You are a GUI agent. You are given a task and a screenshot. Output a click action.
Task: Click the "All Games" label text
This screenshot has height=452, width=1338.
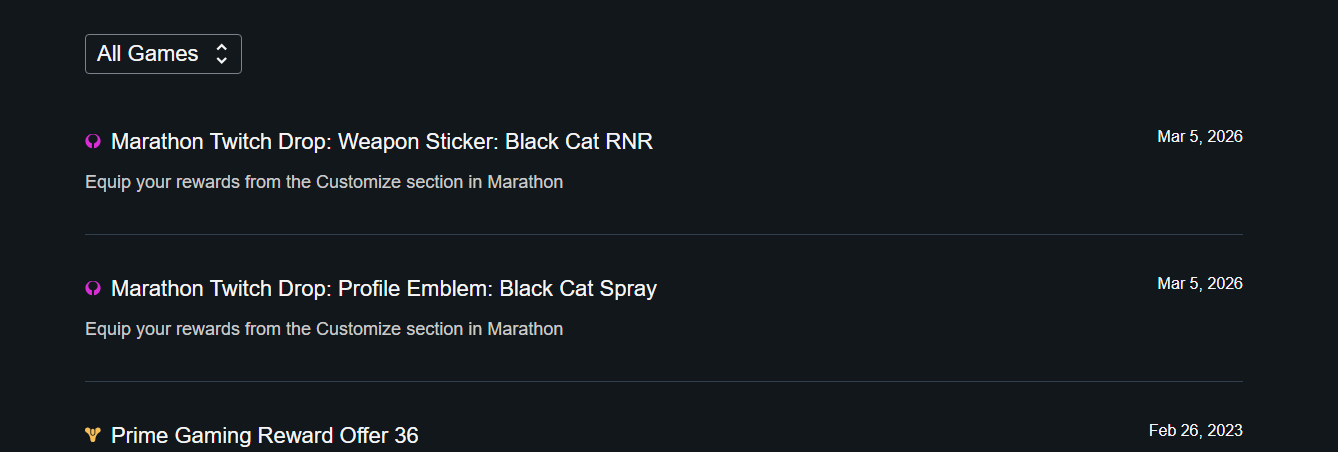coord(147,54)
